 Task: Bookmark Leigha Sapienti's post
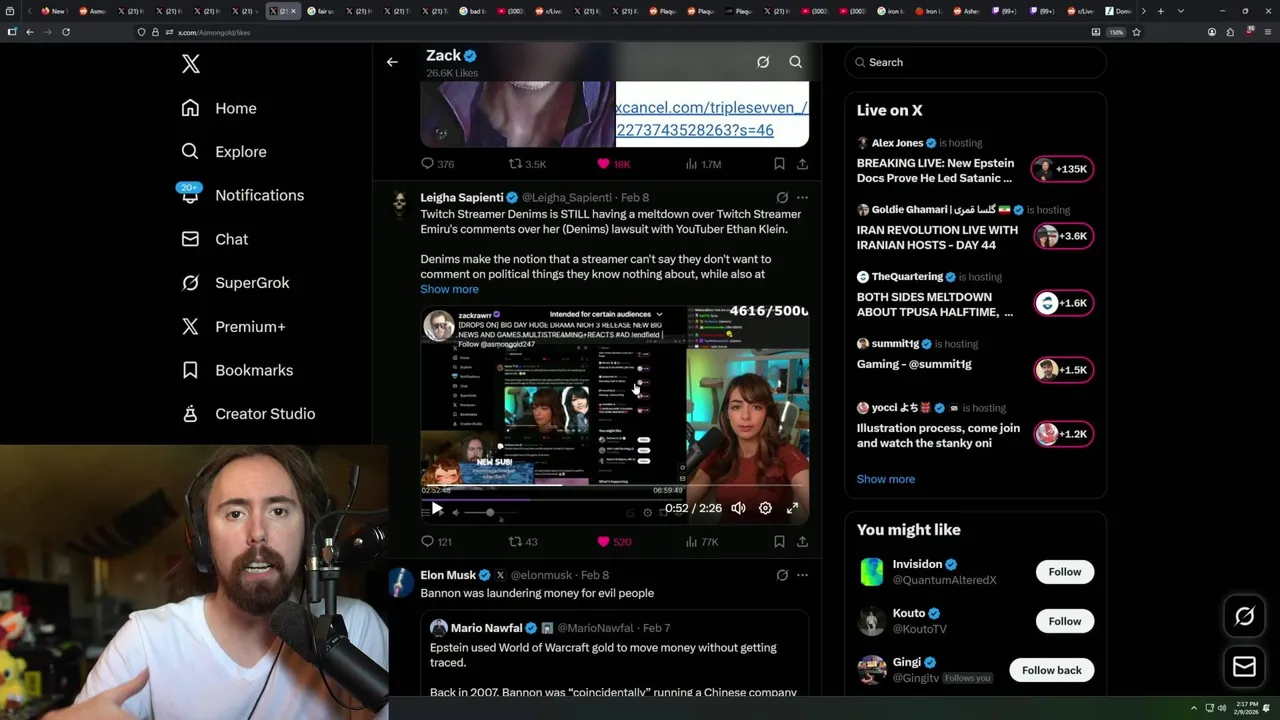click(x=779, y=542)
